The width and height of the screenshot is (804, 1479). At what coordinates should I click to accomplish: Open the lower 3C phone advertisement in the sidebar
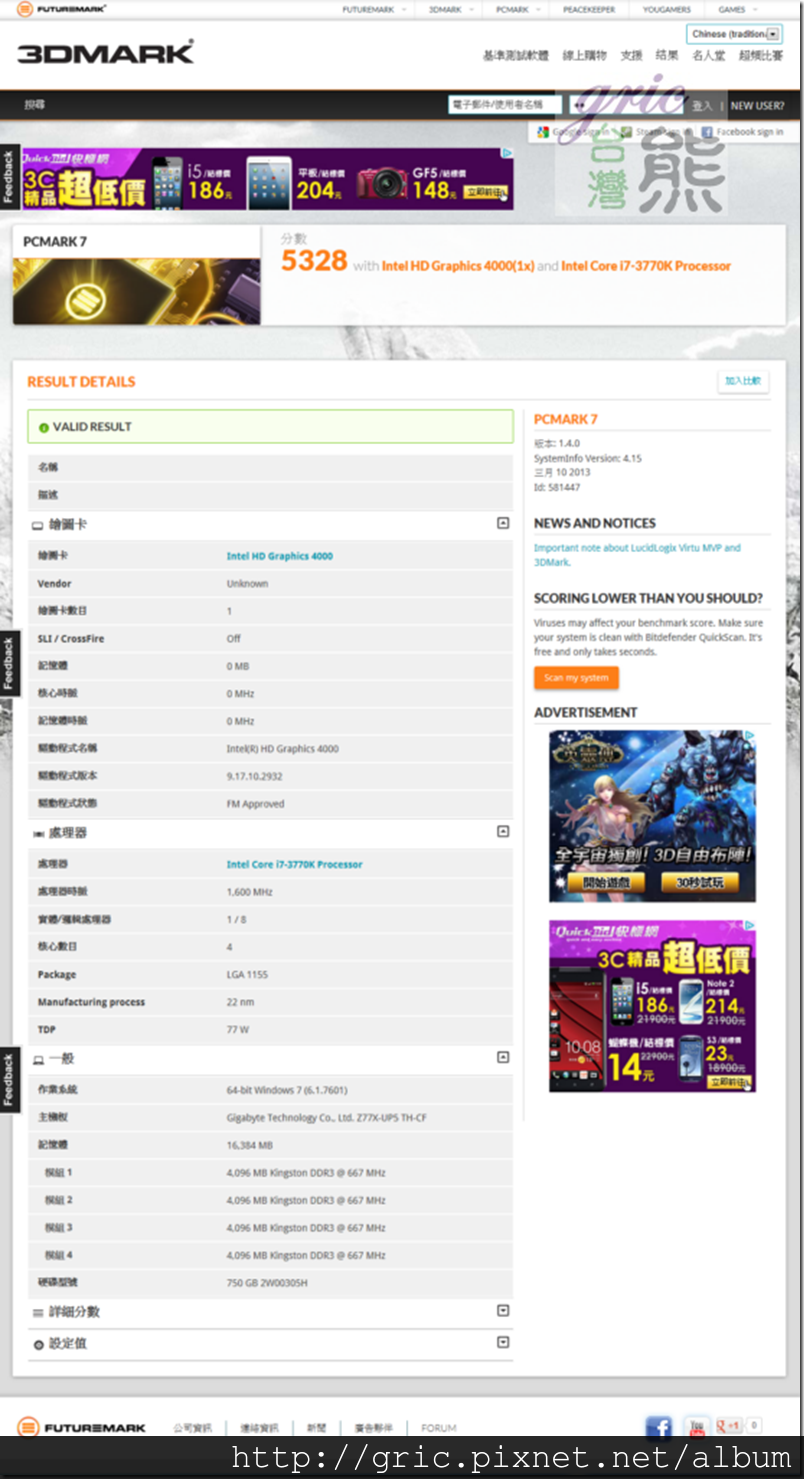[x=652, y=1007]
